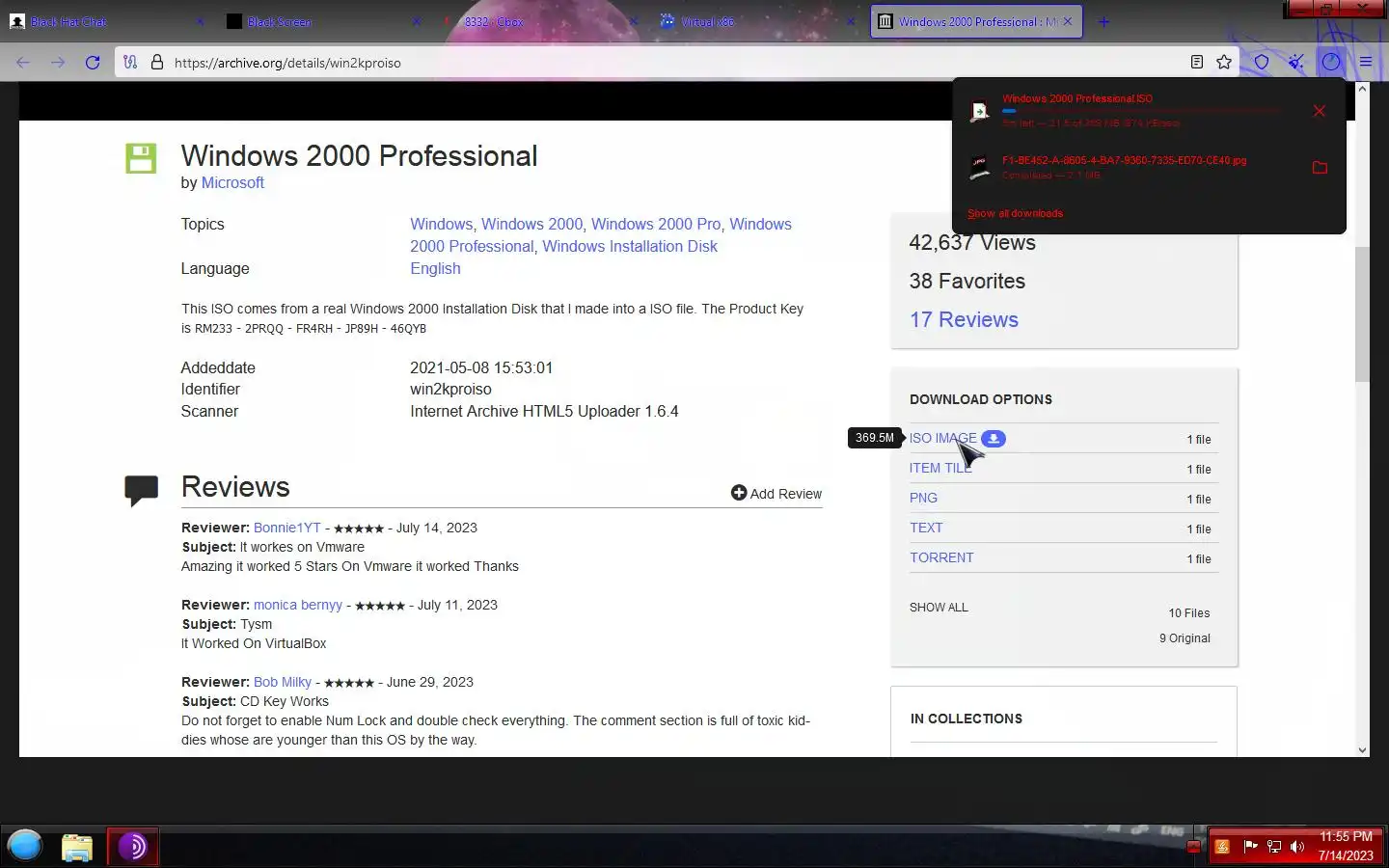Open File Explorer from the taskbar

pos(77,847)
